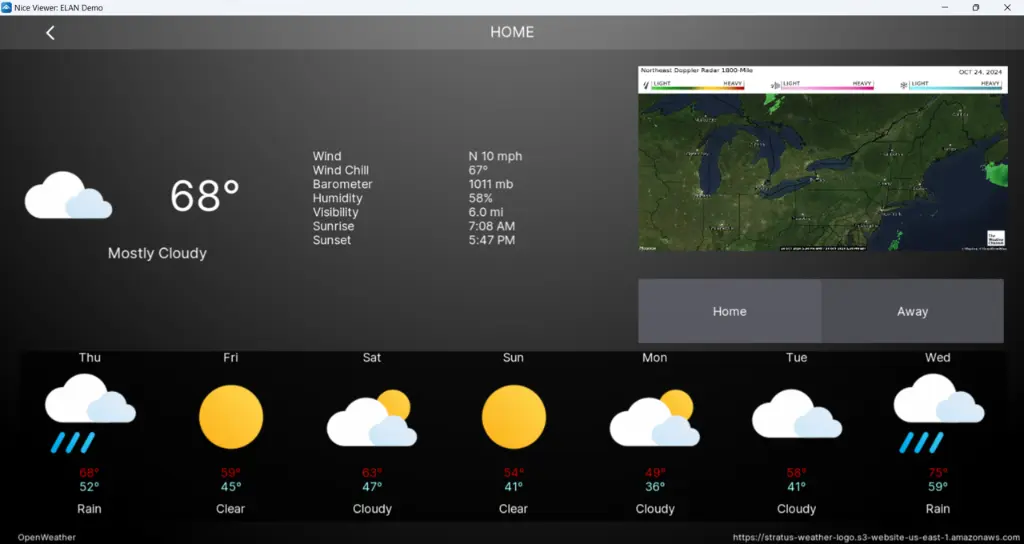Click the Nice Viewer app icon in title bar
Viewport: 1024px width, 544px height.
click(7, 7)
